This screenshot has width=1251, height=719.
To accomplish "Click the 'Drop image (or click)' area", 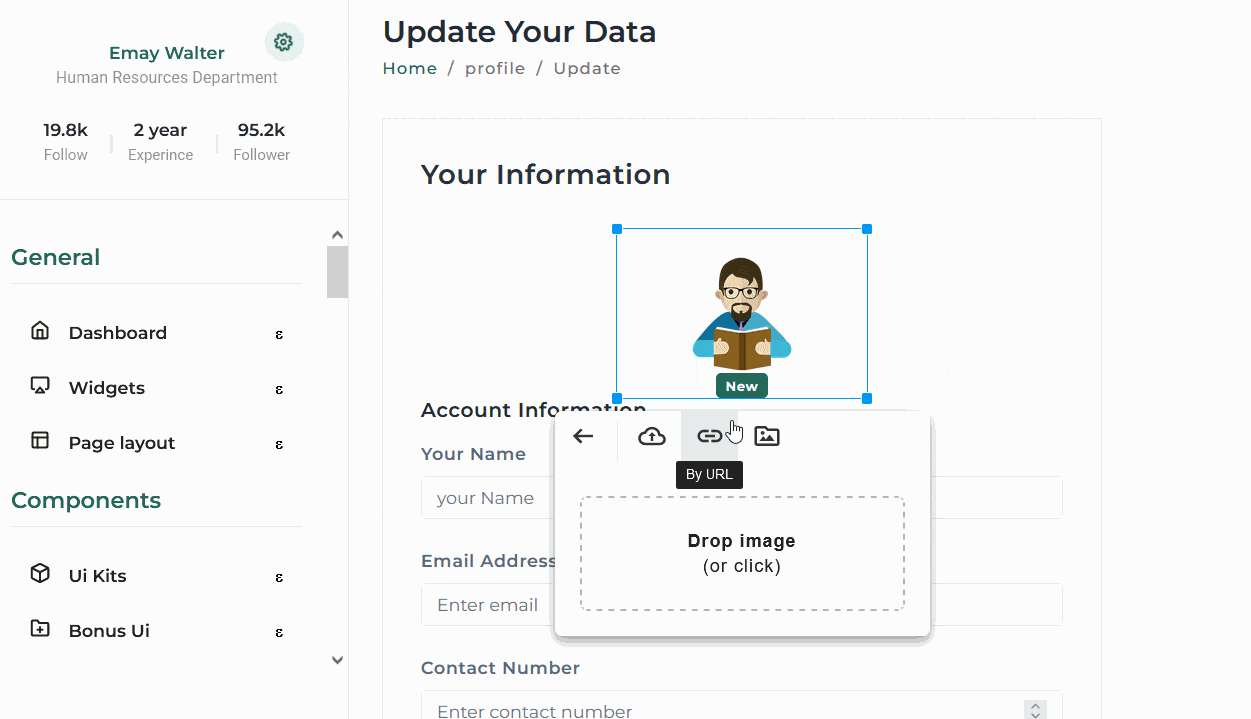I will click(x=741, y=552).
